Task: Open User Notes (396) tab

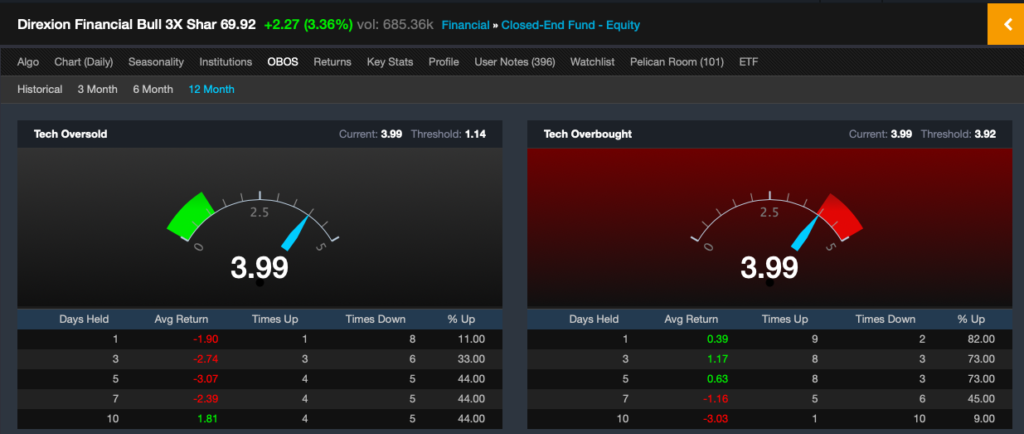Action: point(515,62)
